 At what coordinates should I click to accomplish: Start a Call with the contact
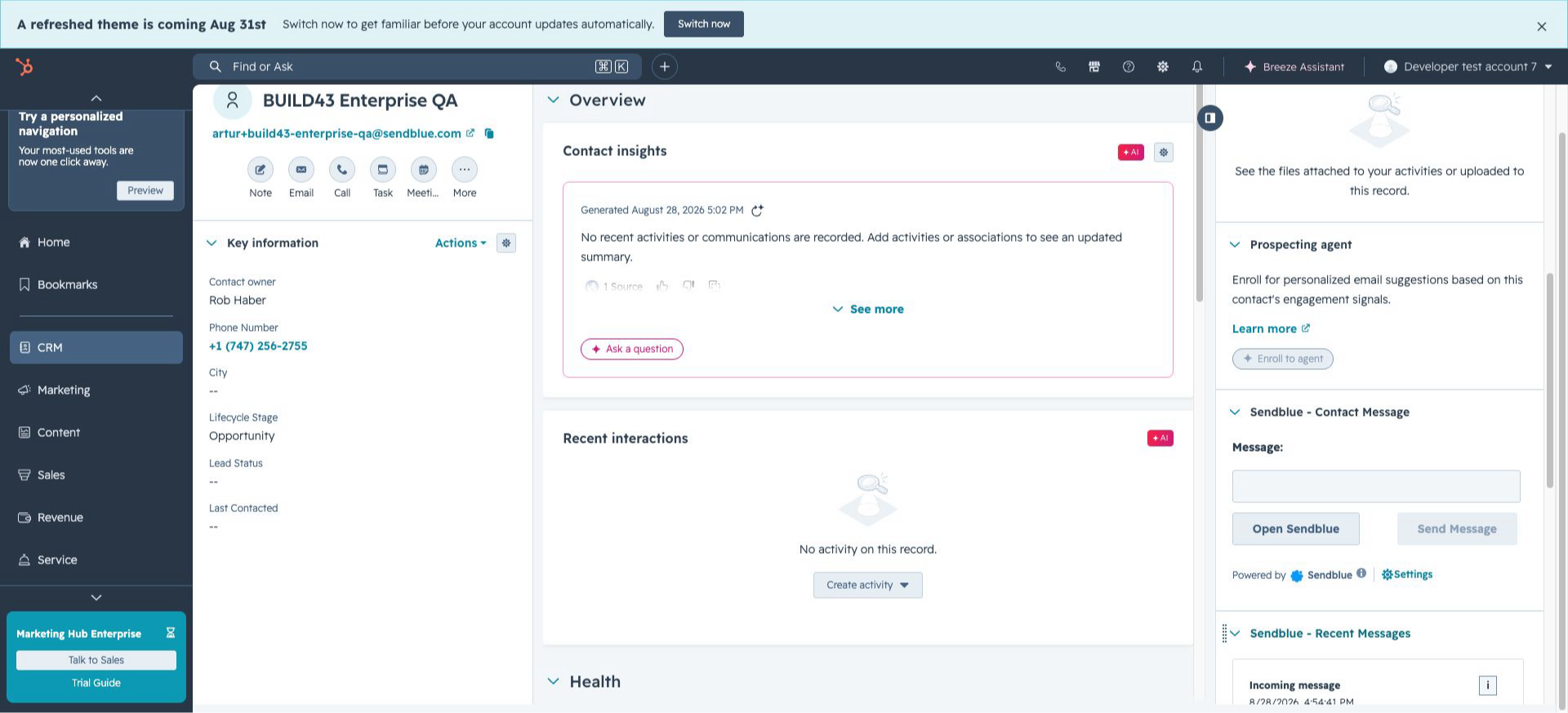coord(342,170)
